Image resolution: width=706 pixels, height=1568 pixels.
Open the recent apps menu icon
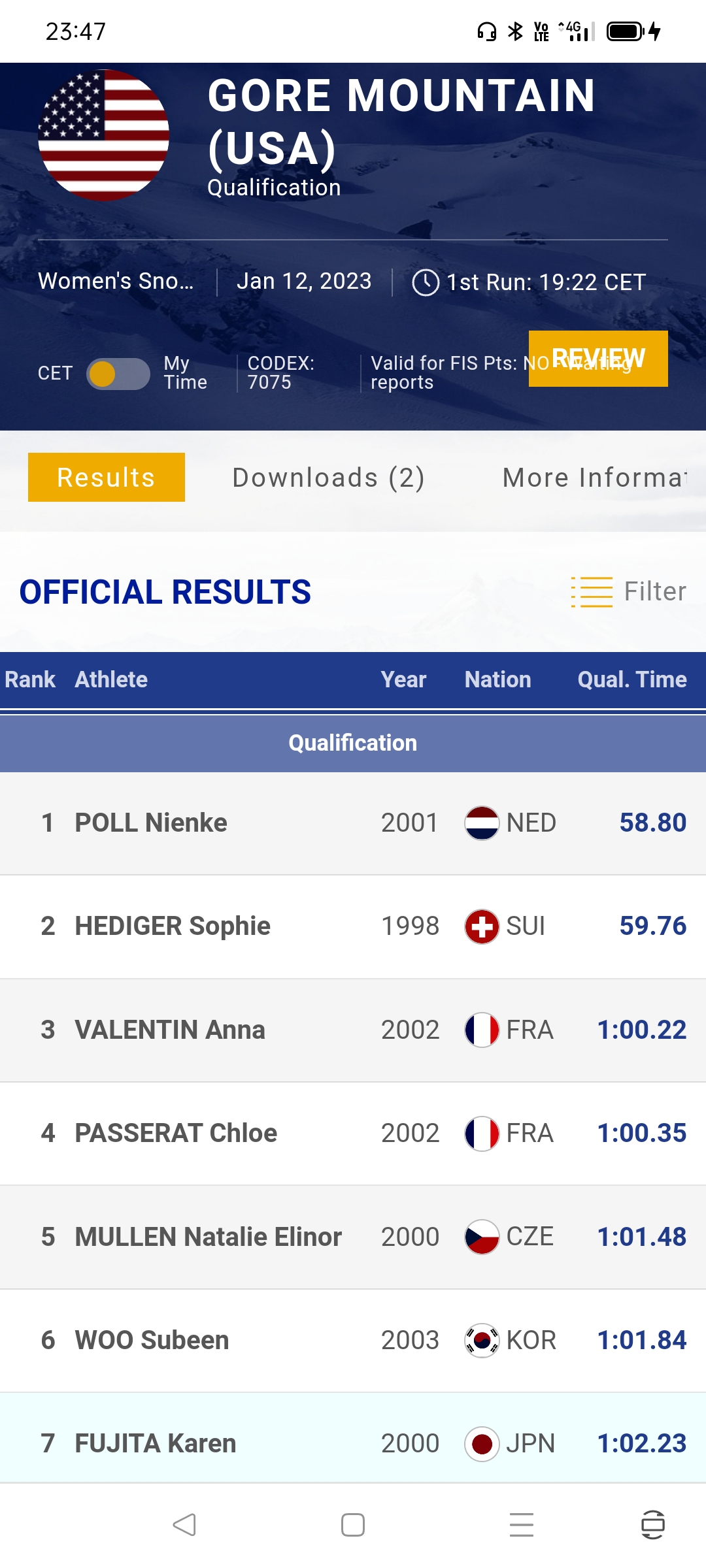522,1525
